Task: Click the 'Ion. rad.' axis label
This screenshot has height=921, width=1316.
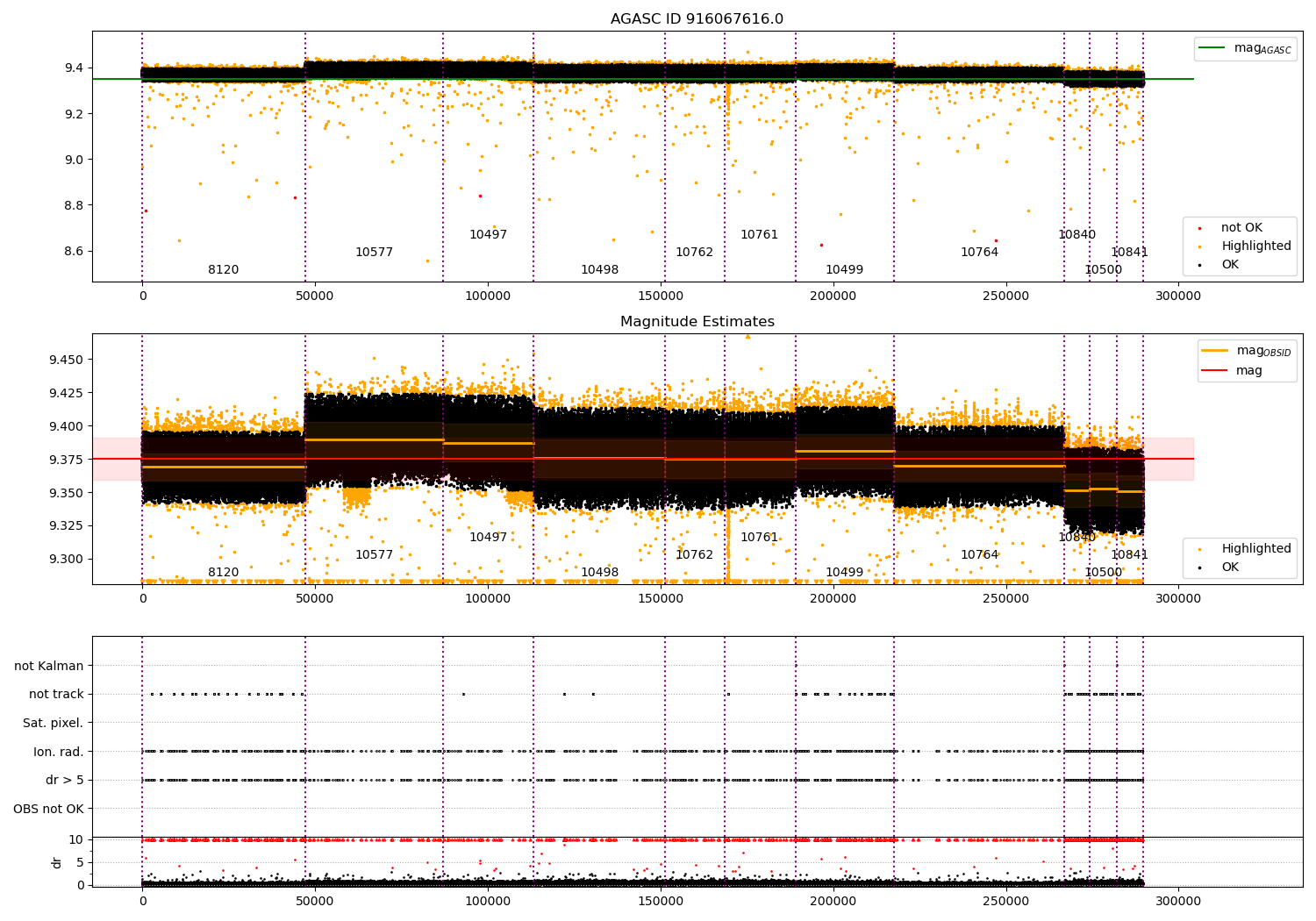Action: 59,752
